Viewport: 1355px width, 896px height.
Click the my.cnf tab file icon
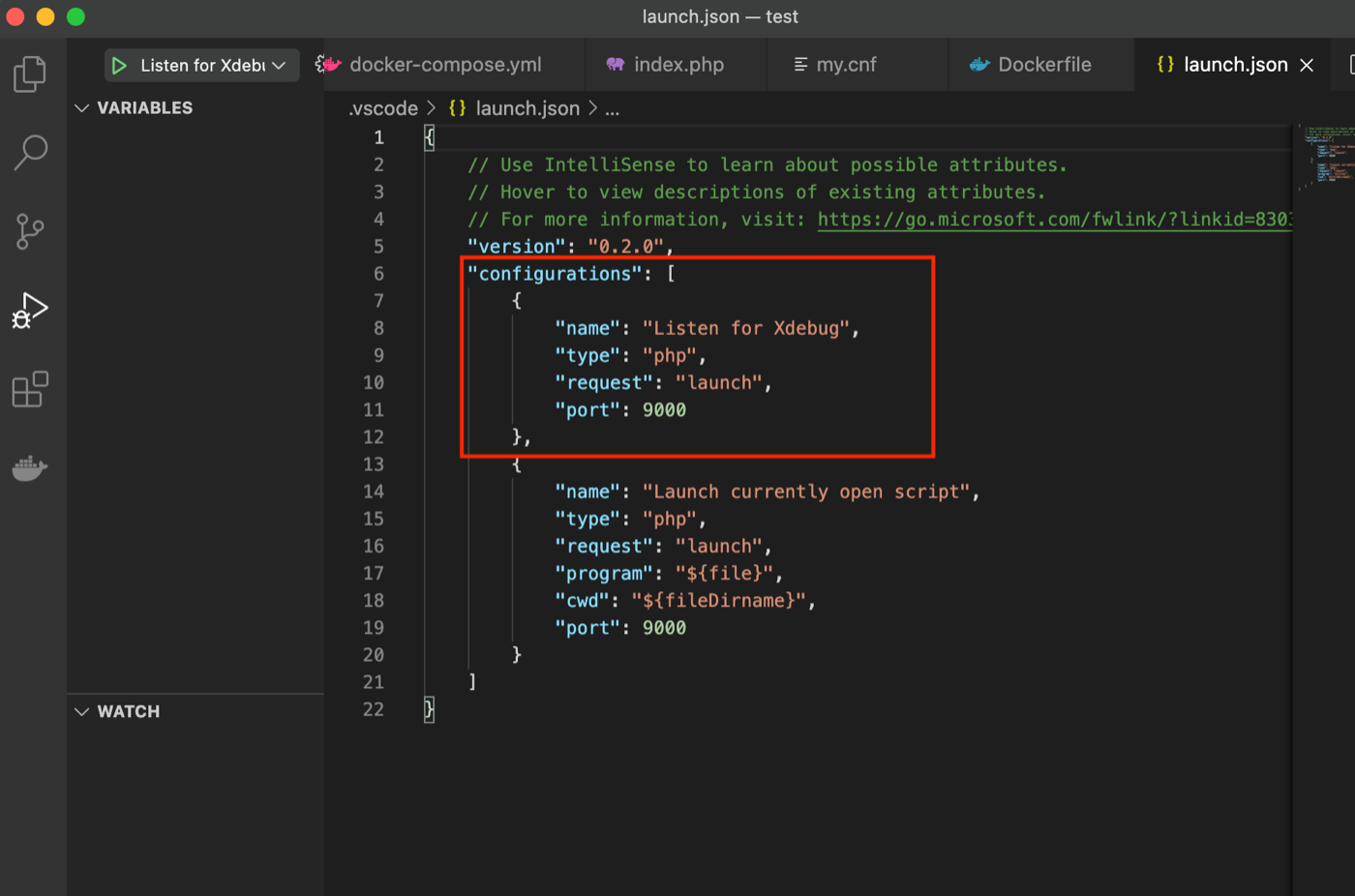pos(800,65)
